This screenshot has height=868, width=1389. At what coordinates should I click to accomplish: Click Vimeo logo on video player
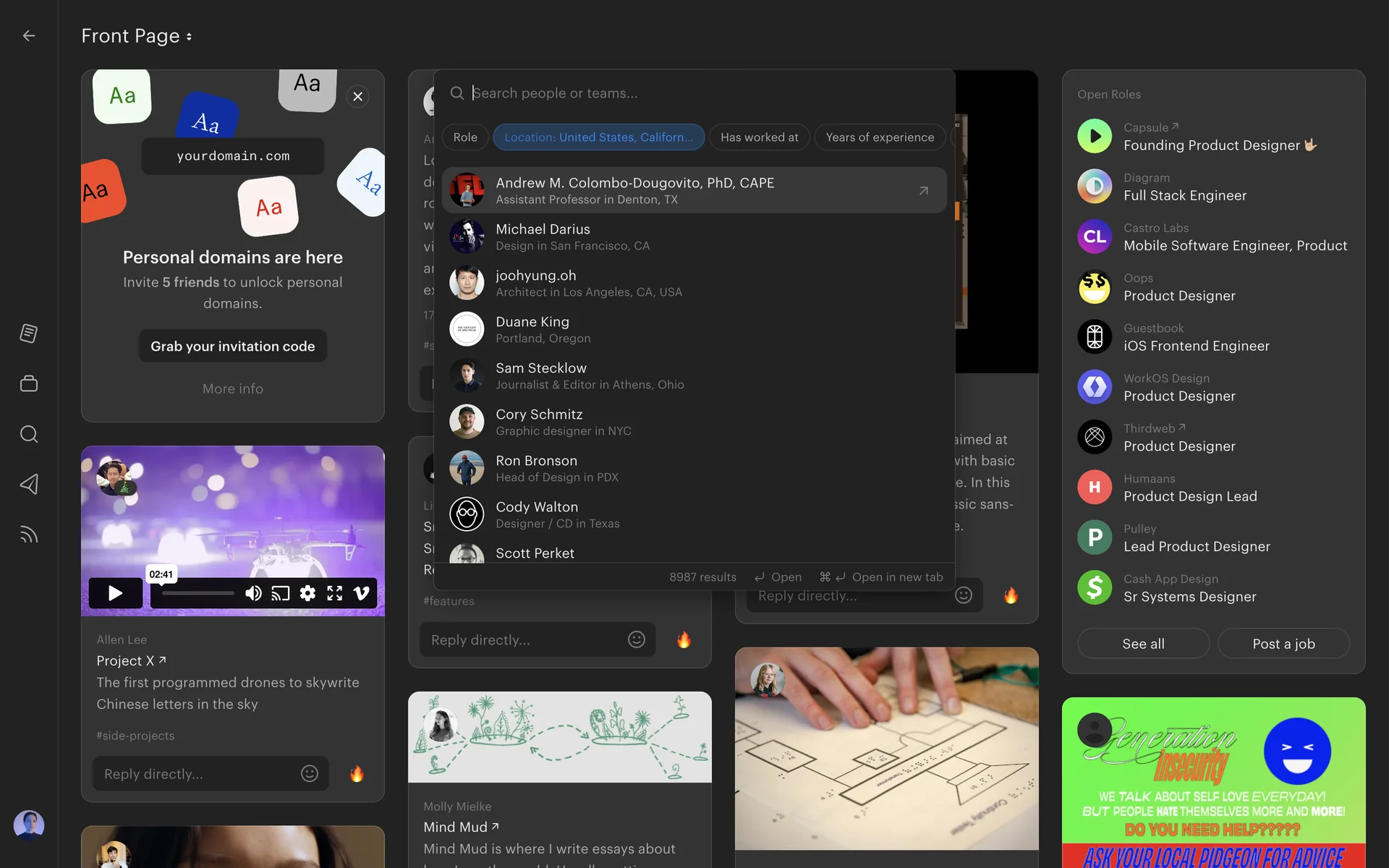[361, 593]
